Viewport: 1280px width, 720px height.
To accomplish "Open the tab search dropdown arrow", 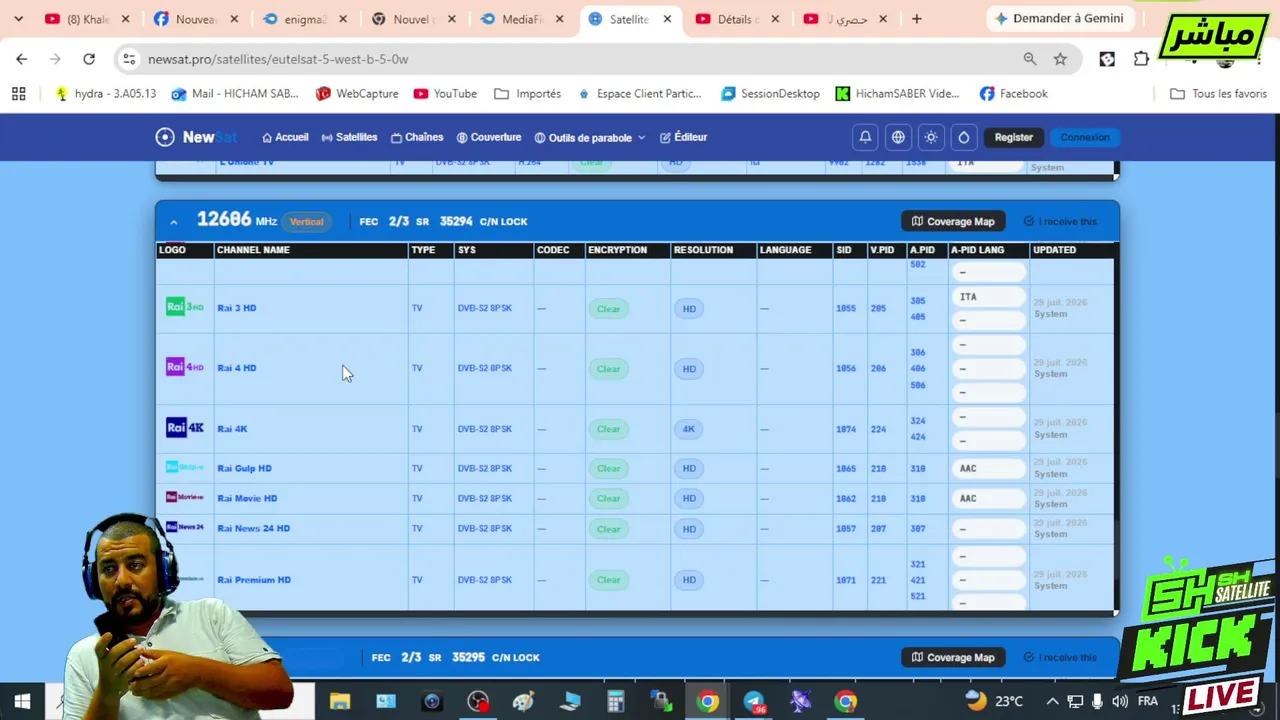I will [x=18, y=19].
